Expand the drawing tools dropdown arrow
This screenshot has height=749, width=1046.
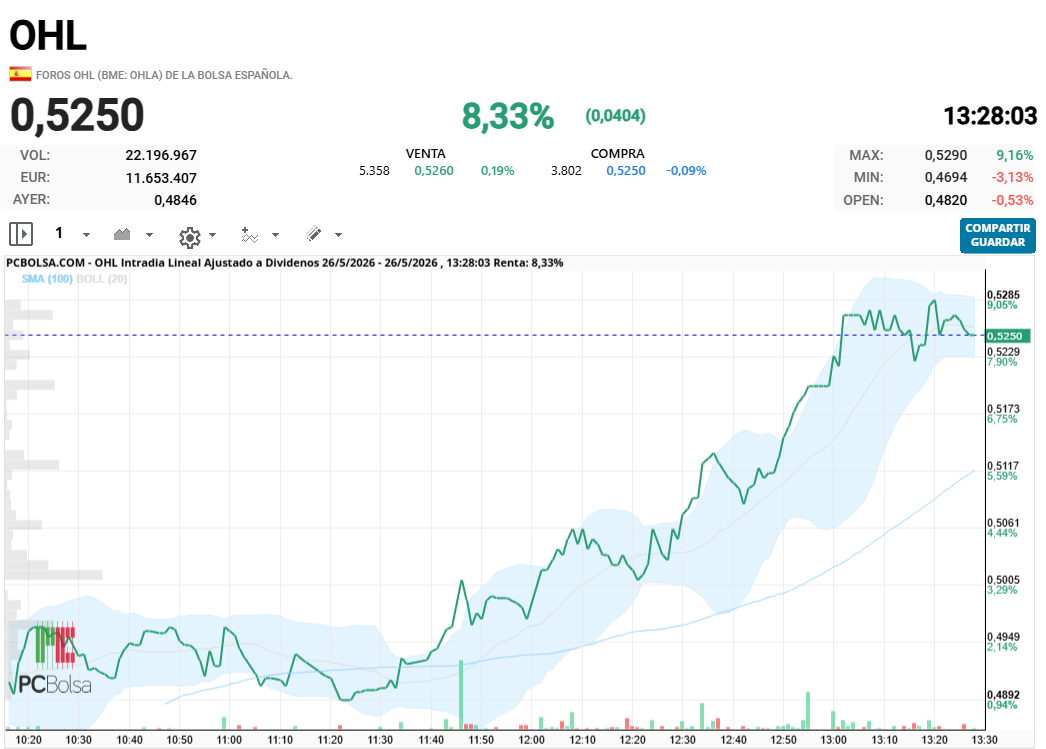coord(338,235)
